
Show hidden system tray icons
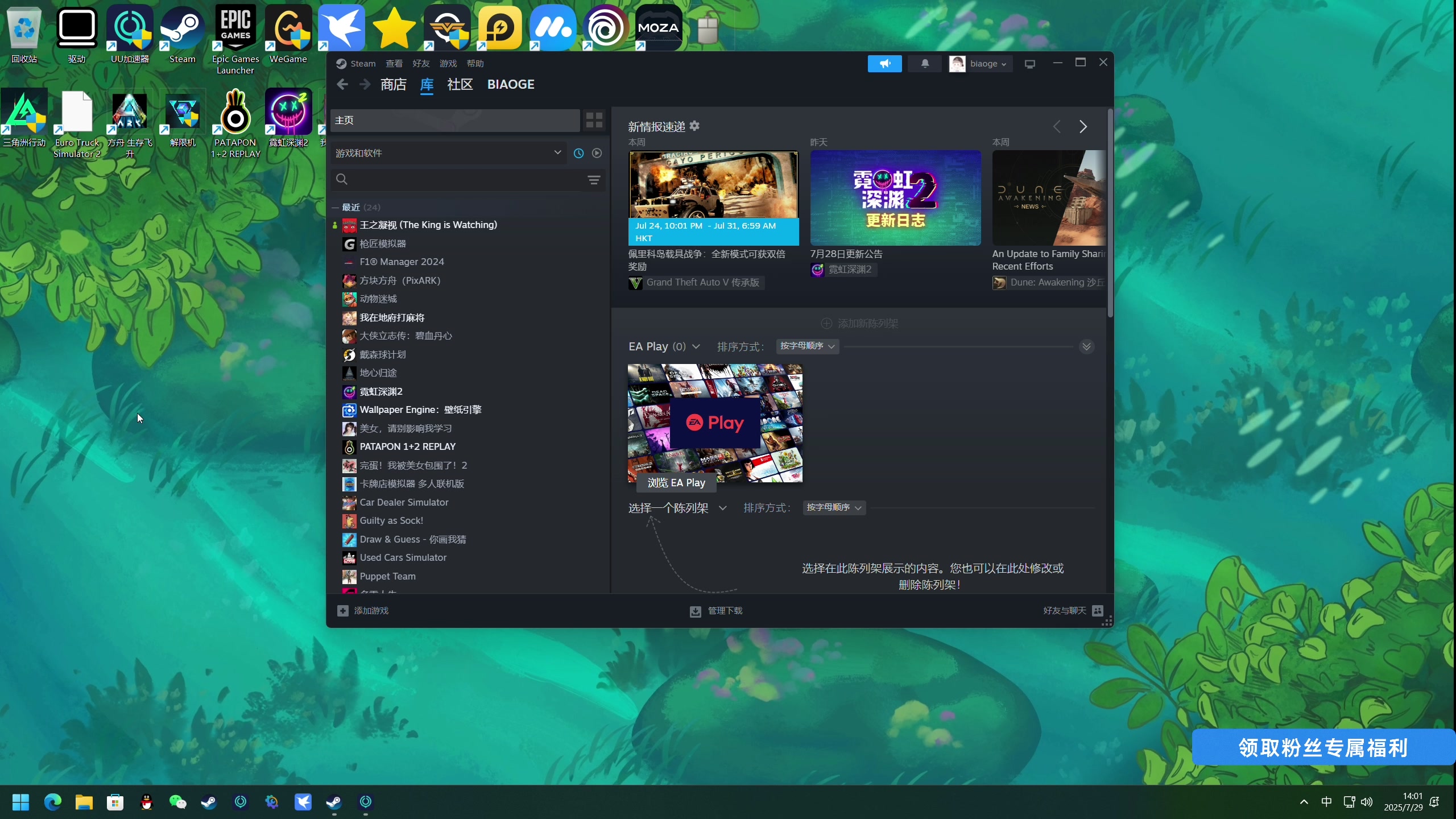(1304, 802)
